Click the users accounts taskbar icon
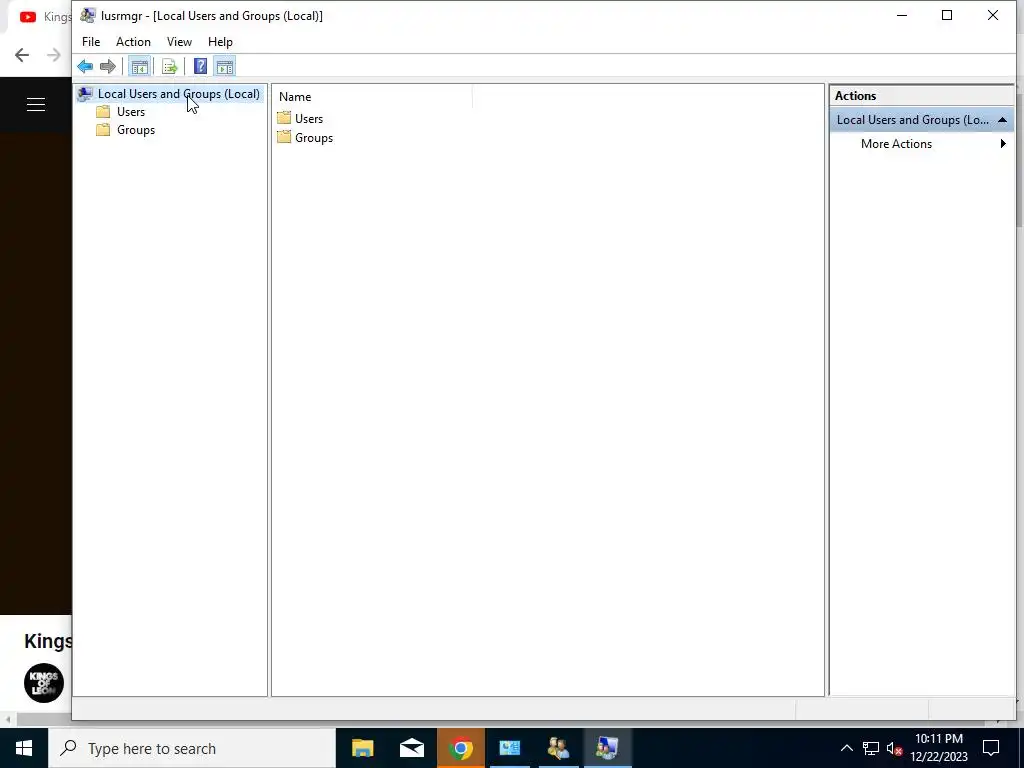The width and height of the screenshot is (1024, 768). [558, 748]
